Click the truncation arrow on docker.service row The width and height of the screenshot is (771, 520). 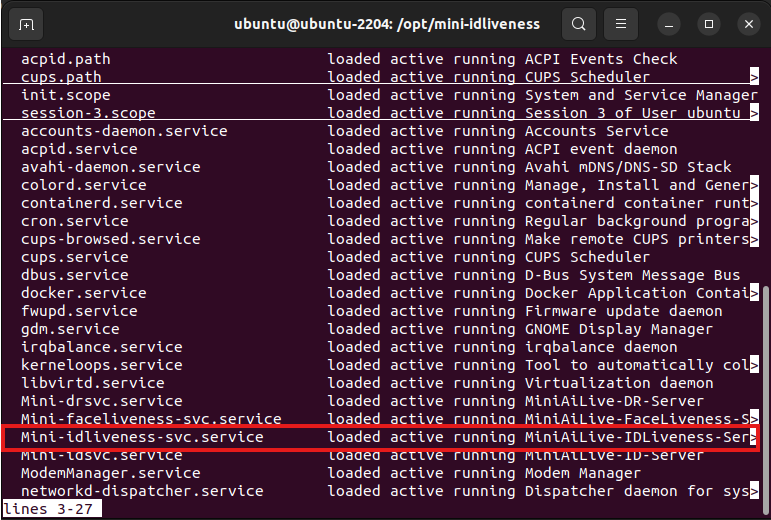point(754,293)
